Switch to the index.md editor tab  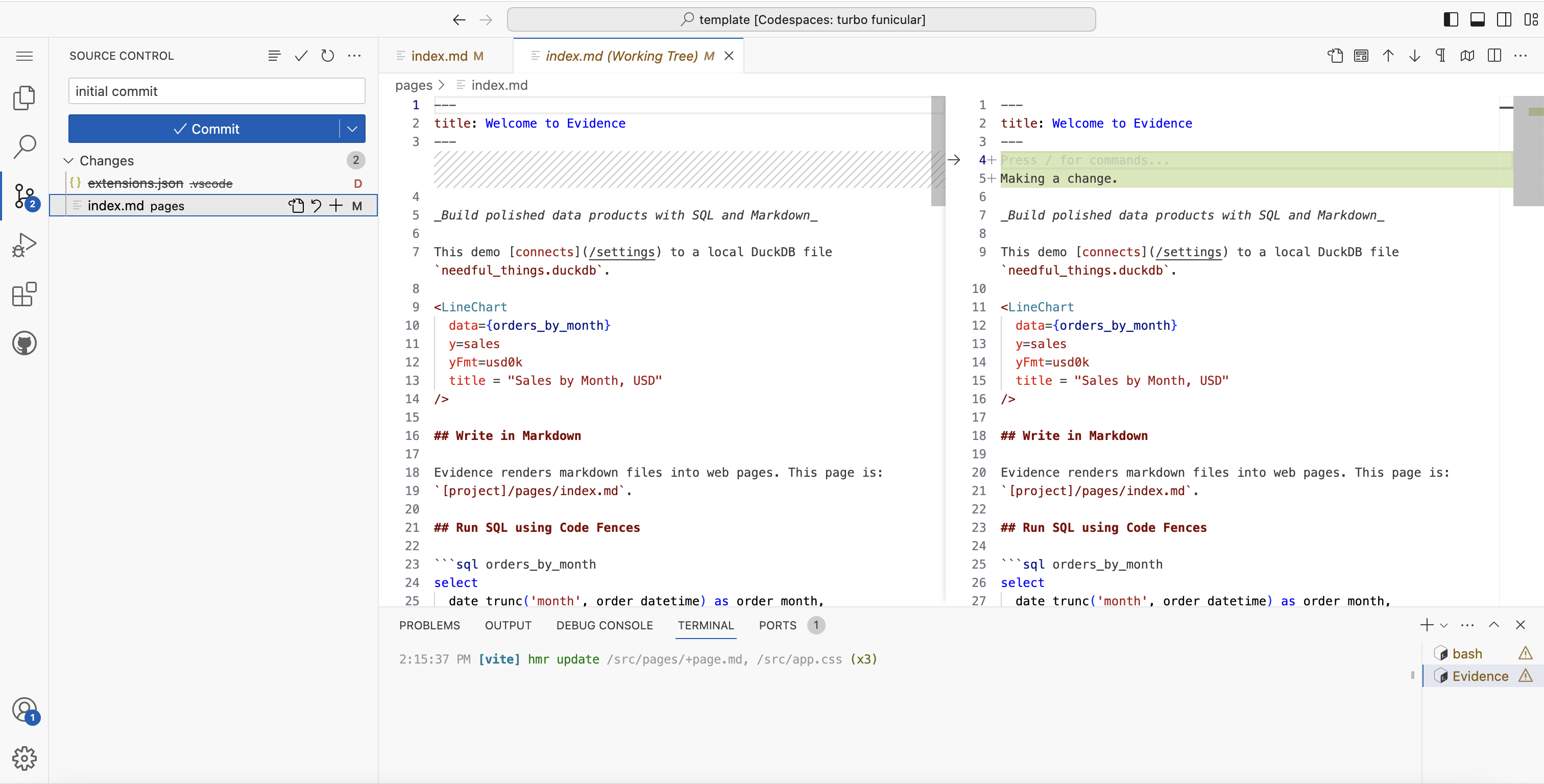pos(447,56)
